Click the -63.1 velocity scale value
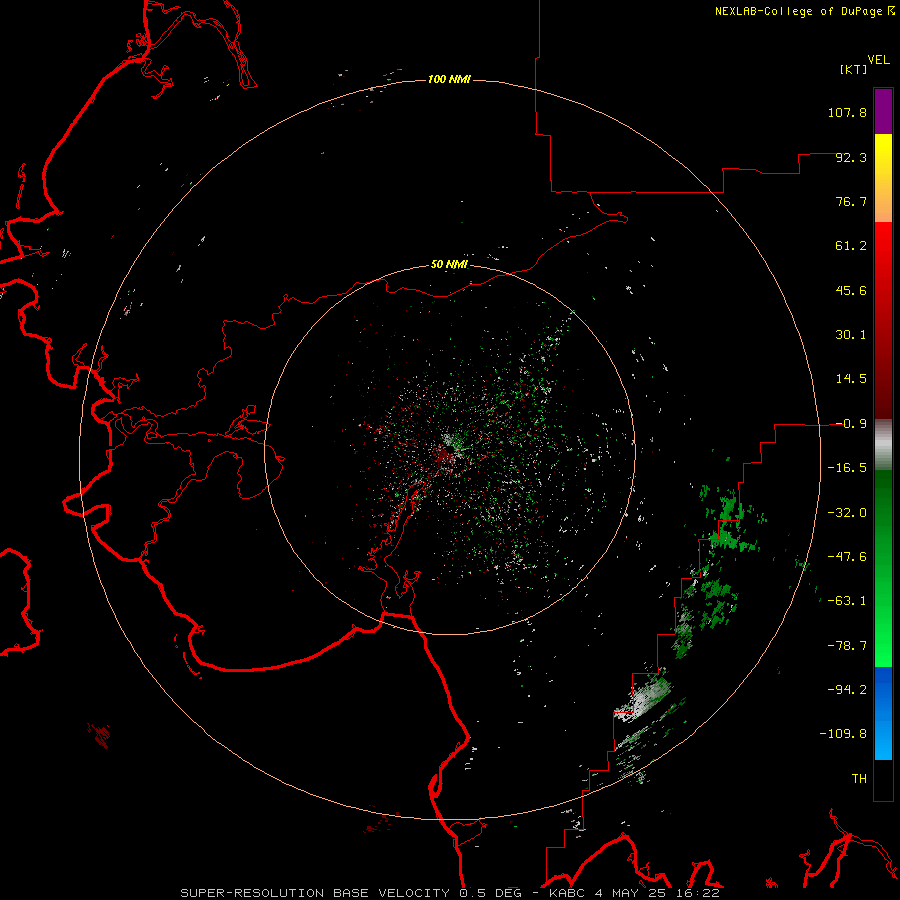Viewport: 900px width, 900px height. click(847, 601)
